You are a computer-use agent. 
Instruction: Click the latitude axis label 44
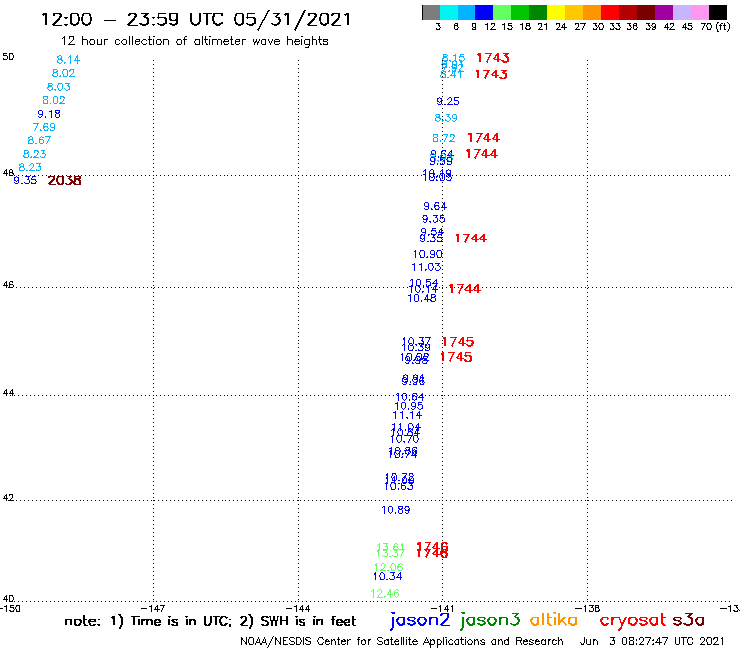[x=8, y=393]
